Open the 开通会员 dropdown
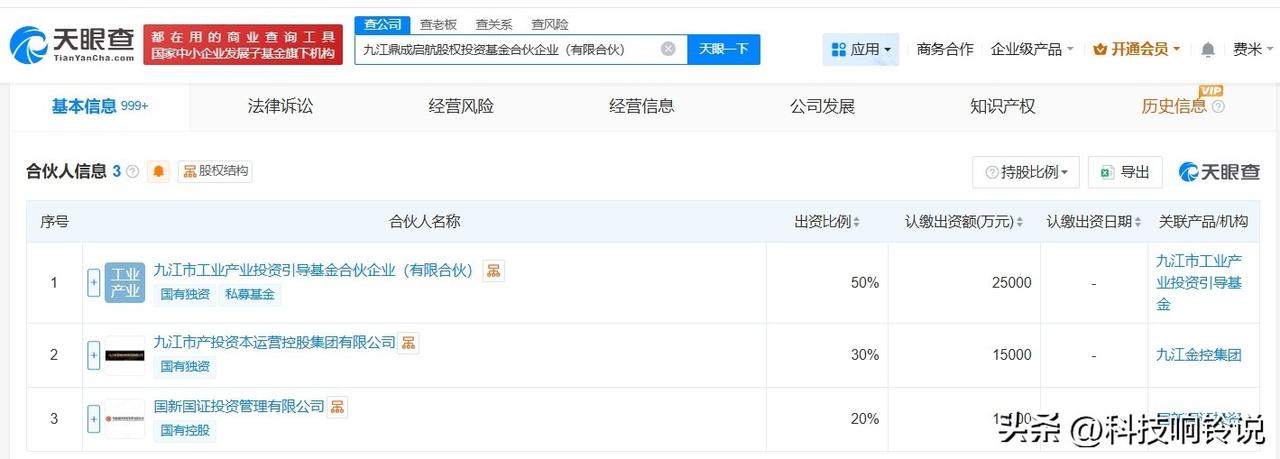The image size is (1280, 459). click(1137, 49)
